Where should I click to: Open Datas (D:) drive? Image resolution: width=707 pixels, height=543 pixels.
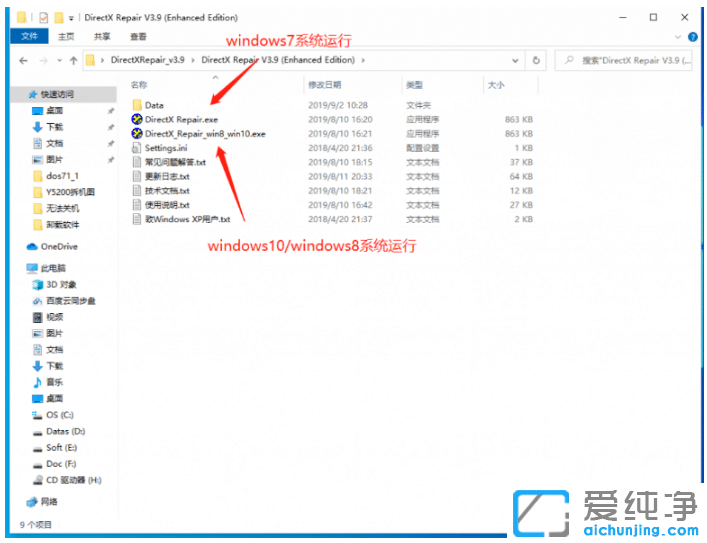pyautogui.click(x=65, y=431)
